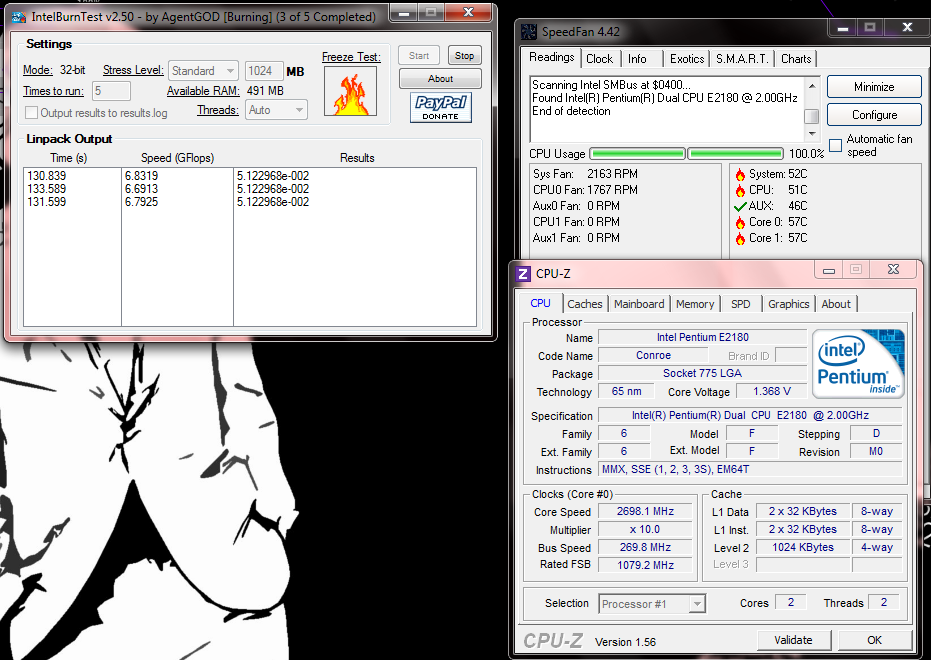Image resolution: width=931 pixels, height=660 pixels.
Task: Toggle Automatic fan speed checkbox in SpeedFan
Action: [835, 146]
